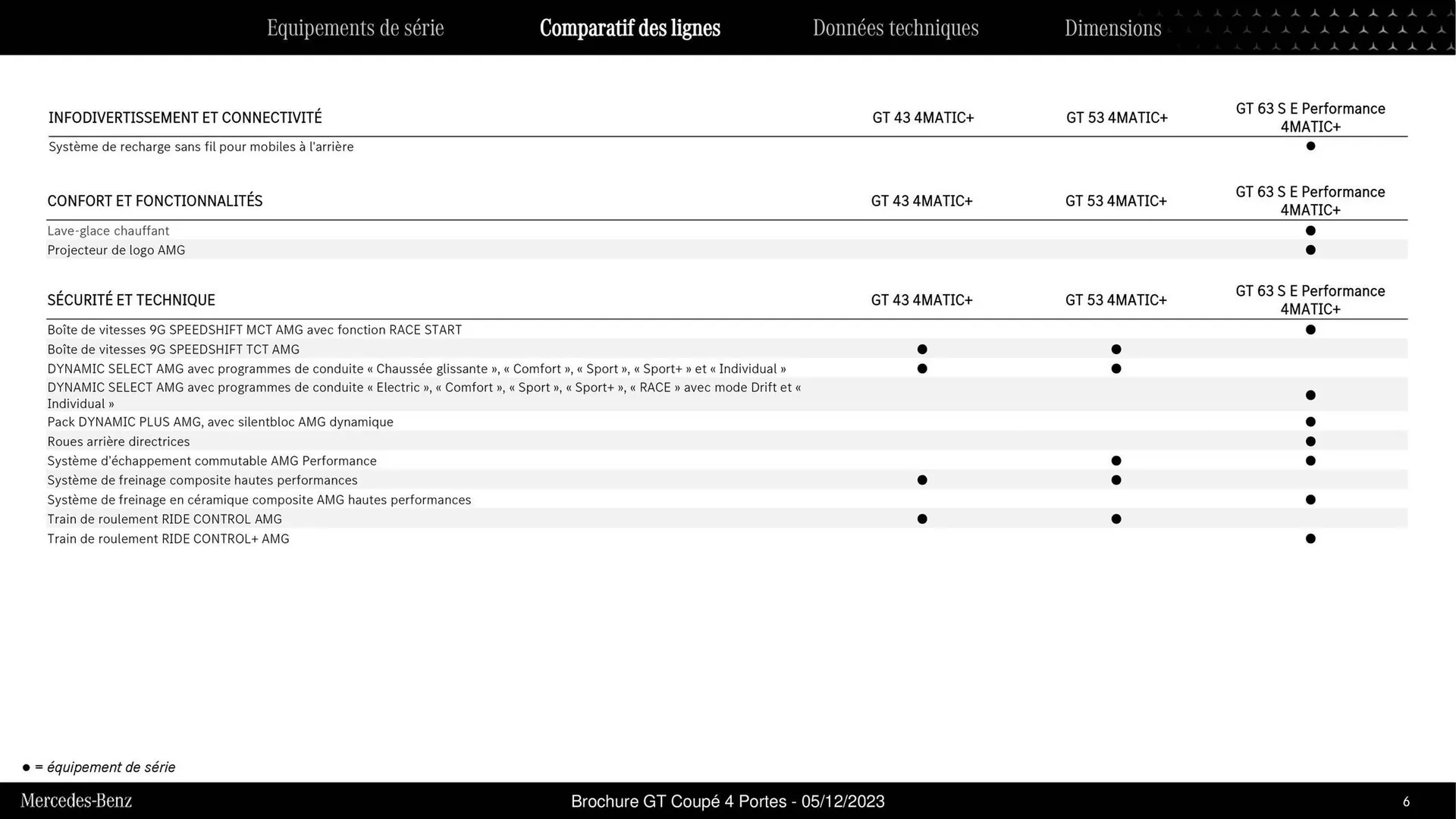Open the Comparatif des lignes tab
1456x819 pixels.
[x=630, y=28]
